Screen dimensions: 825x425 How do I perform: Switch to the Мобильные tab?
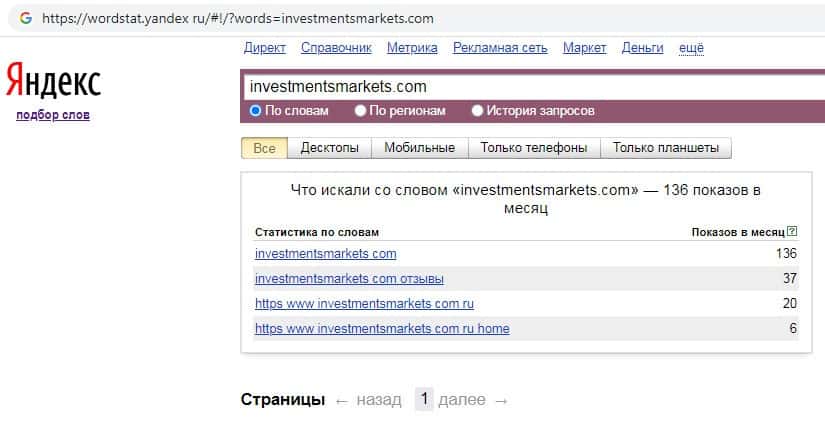click(x=420, y=148)
